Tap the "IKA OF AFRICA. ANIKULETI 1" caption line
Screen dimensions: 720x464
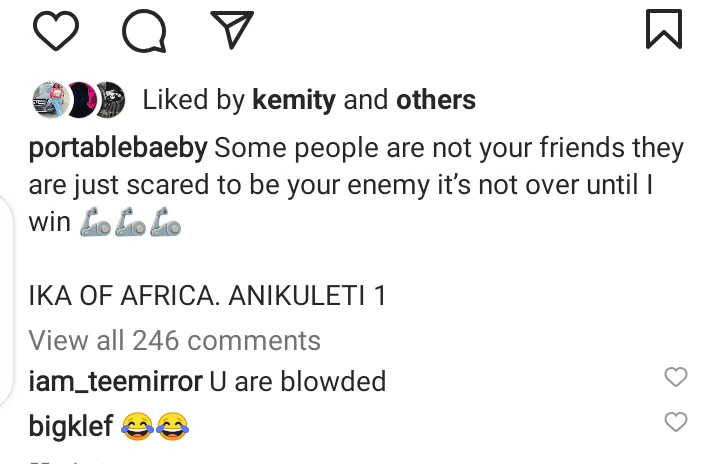point(208,296)
